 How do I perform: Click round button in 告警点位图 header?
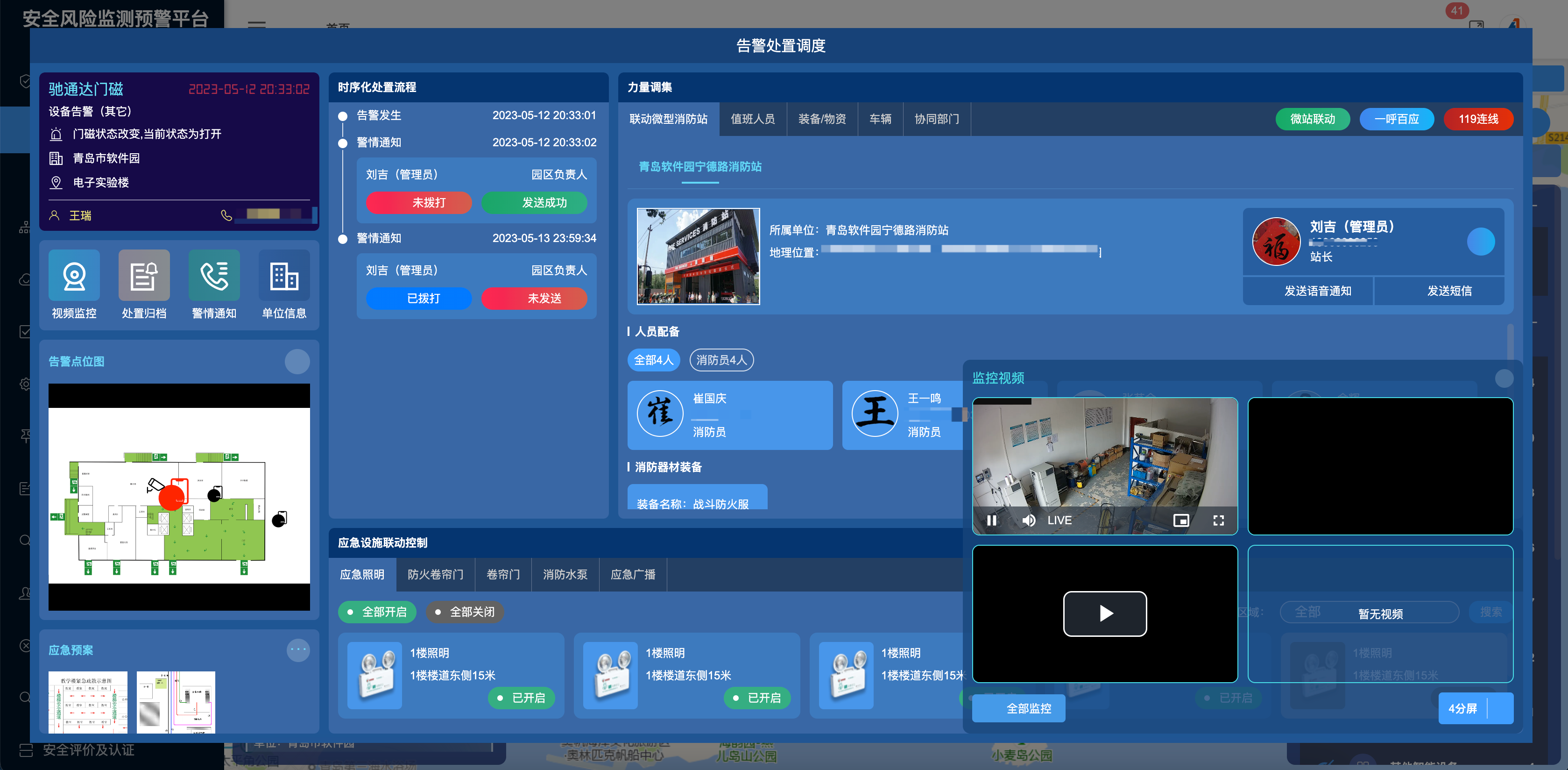[x=297, y=361]
